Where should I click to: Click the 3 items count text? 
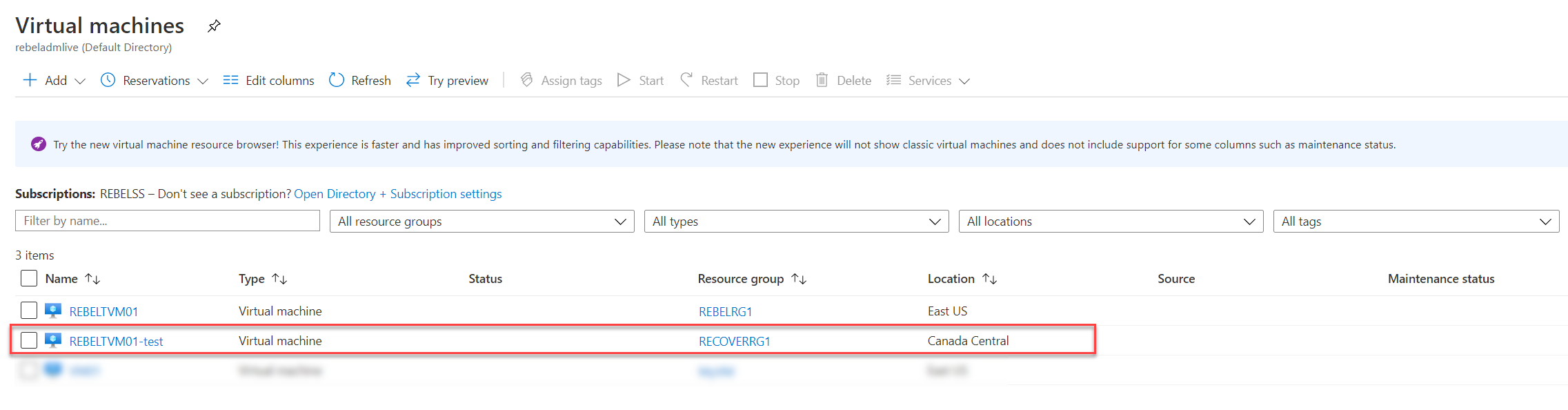point(34,255)
